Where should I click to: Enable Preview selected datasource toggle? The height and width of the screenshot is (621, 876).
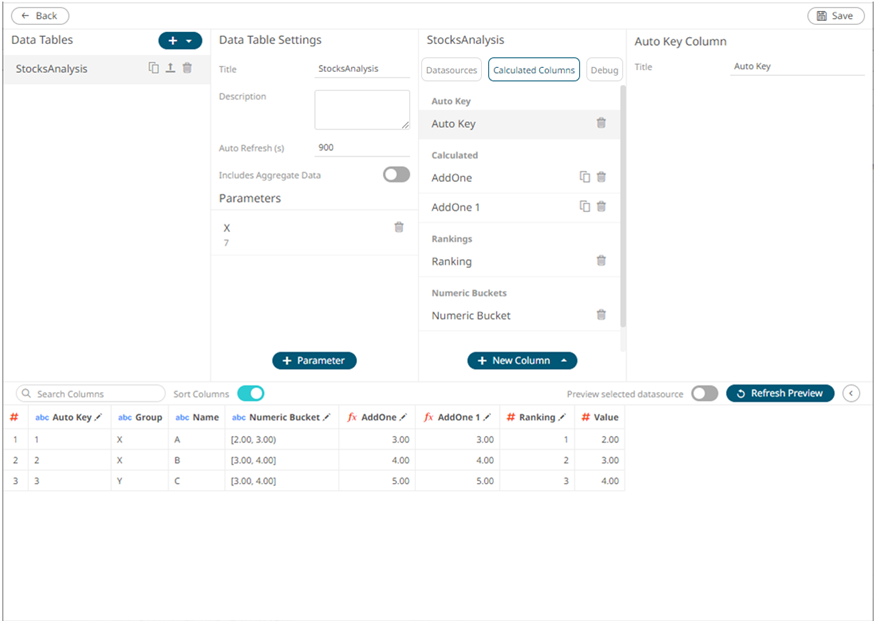click(x=704, y=393)
